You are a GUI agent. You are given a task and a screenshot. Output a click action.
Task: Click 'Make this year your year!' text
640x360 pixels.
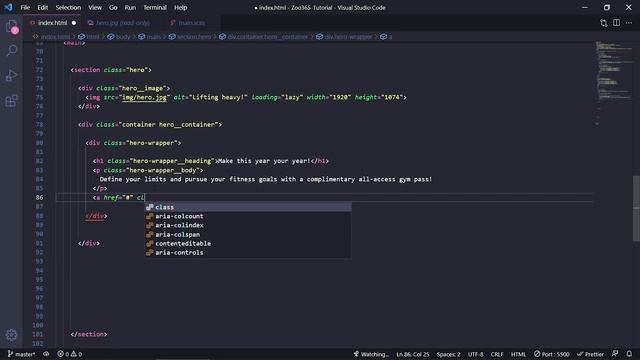click(x=264, y=161)
